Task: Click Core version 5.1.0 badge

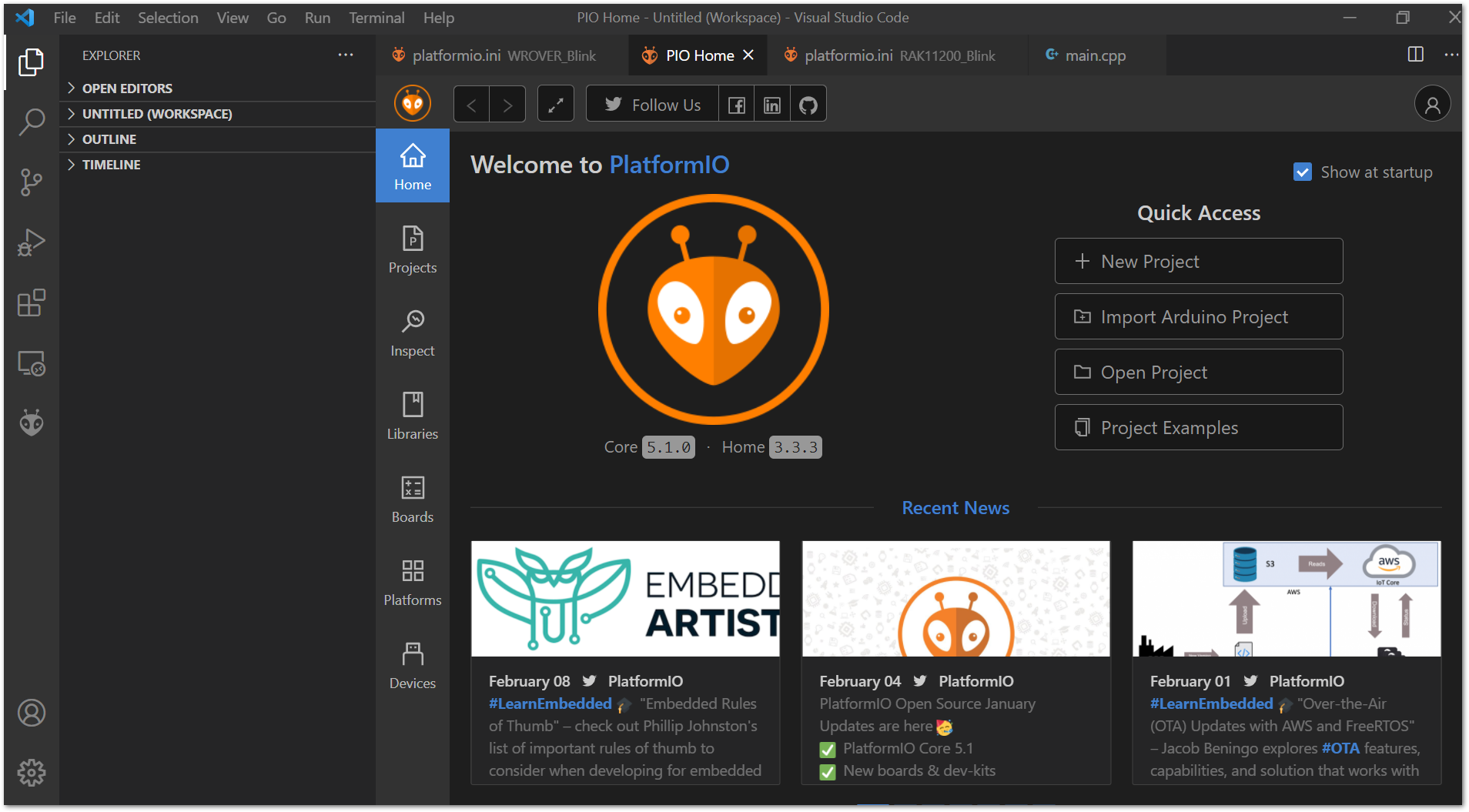Action: click(668, 447)
